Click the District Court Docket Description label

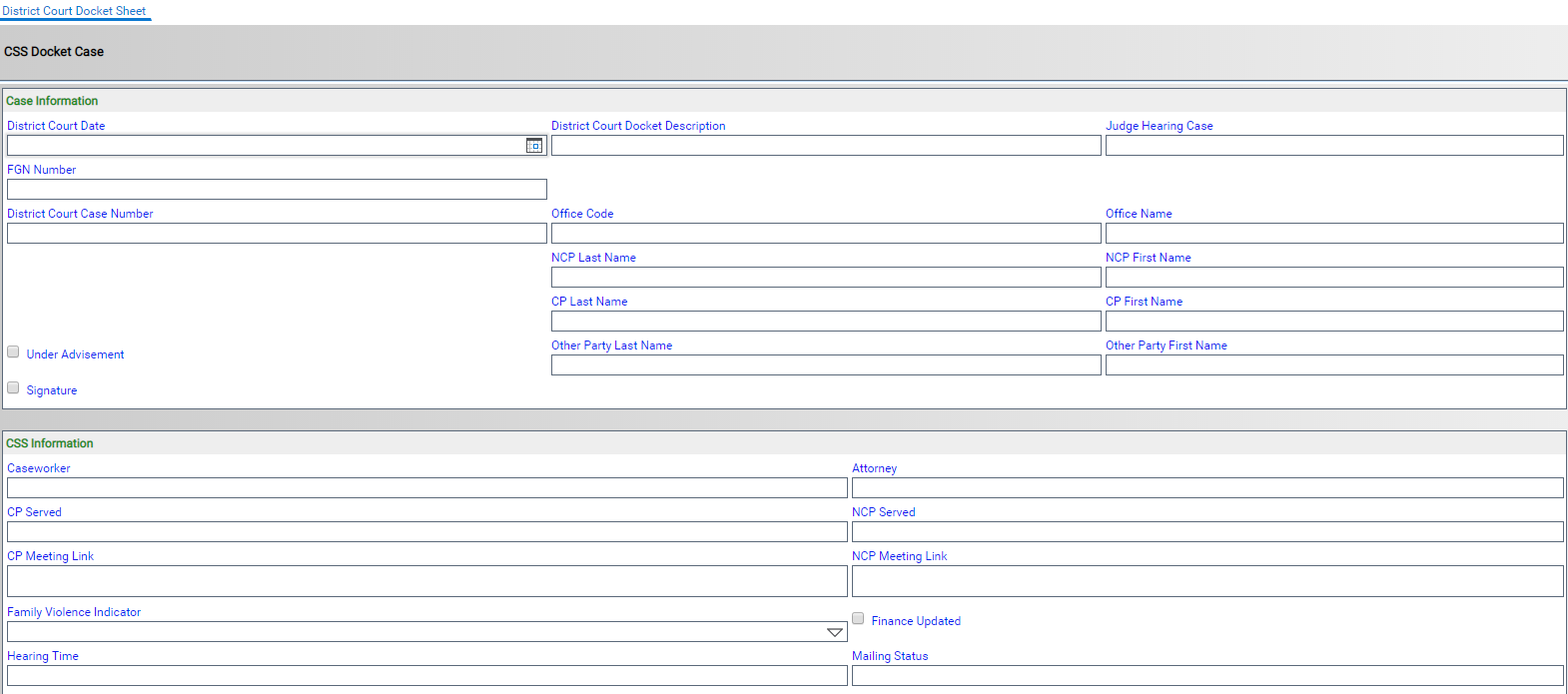coord(638,126)
